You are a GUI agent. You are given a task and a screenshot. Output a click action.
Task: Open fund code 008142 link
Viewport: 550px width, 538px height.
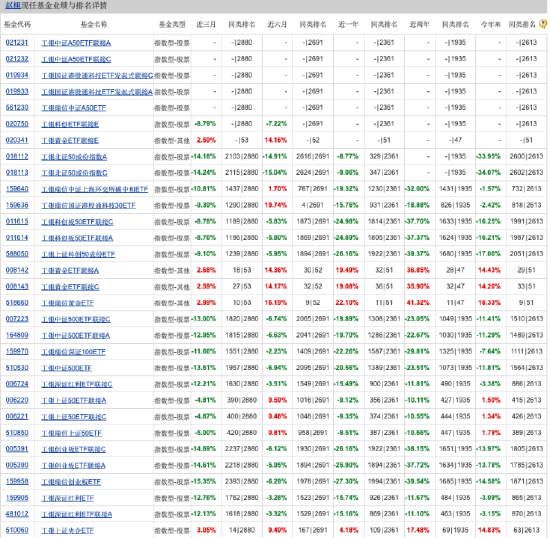17,270
